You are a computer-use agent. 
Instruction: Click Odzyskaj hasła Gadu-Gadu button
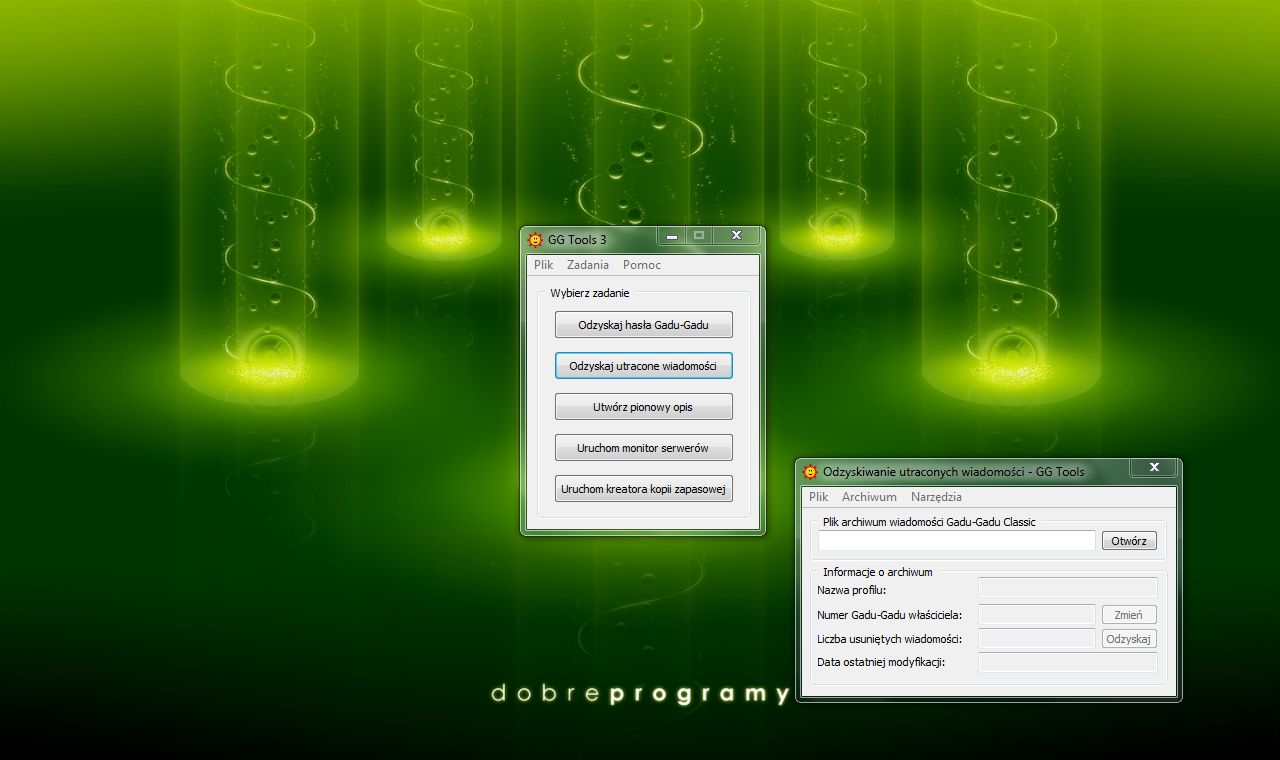tap(644, 325)
